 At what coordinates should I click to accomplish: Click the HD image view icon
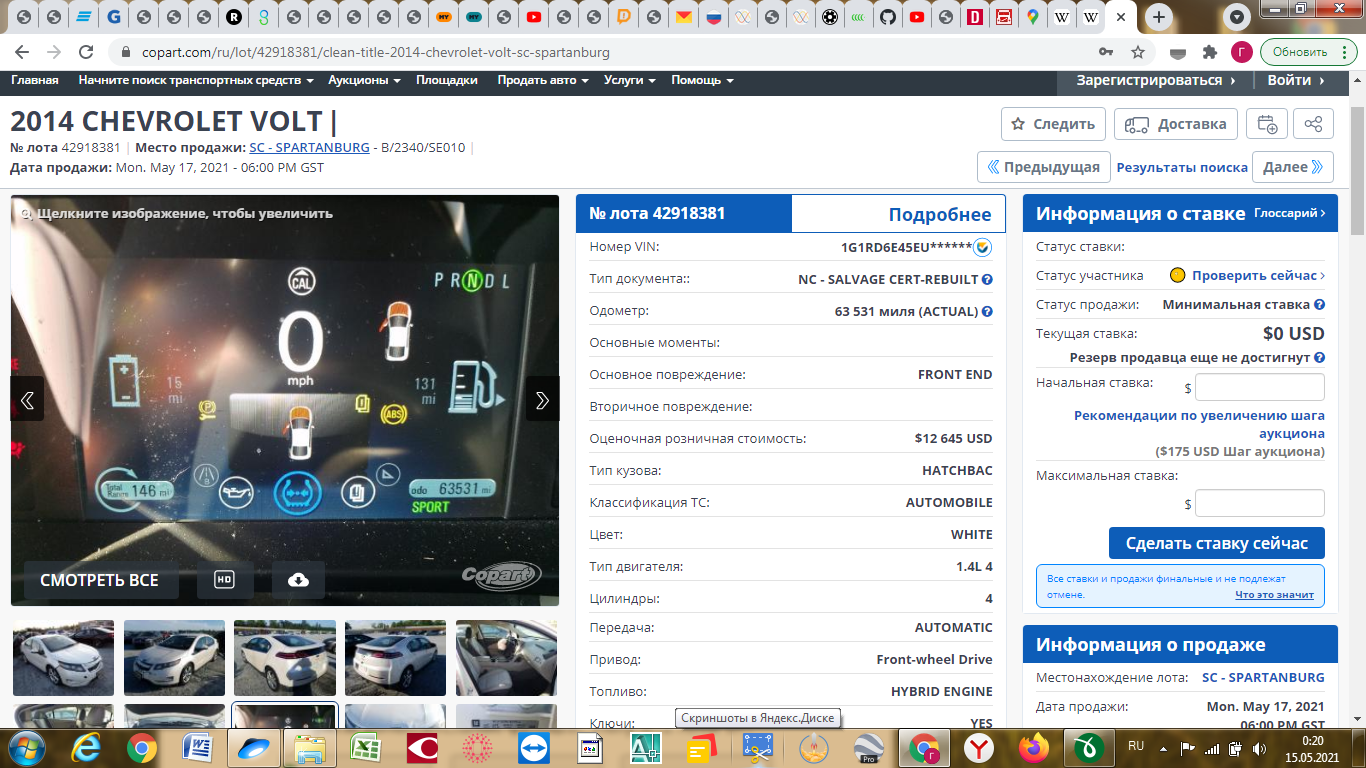(x=224, y=580)
